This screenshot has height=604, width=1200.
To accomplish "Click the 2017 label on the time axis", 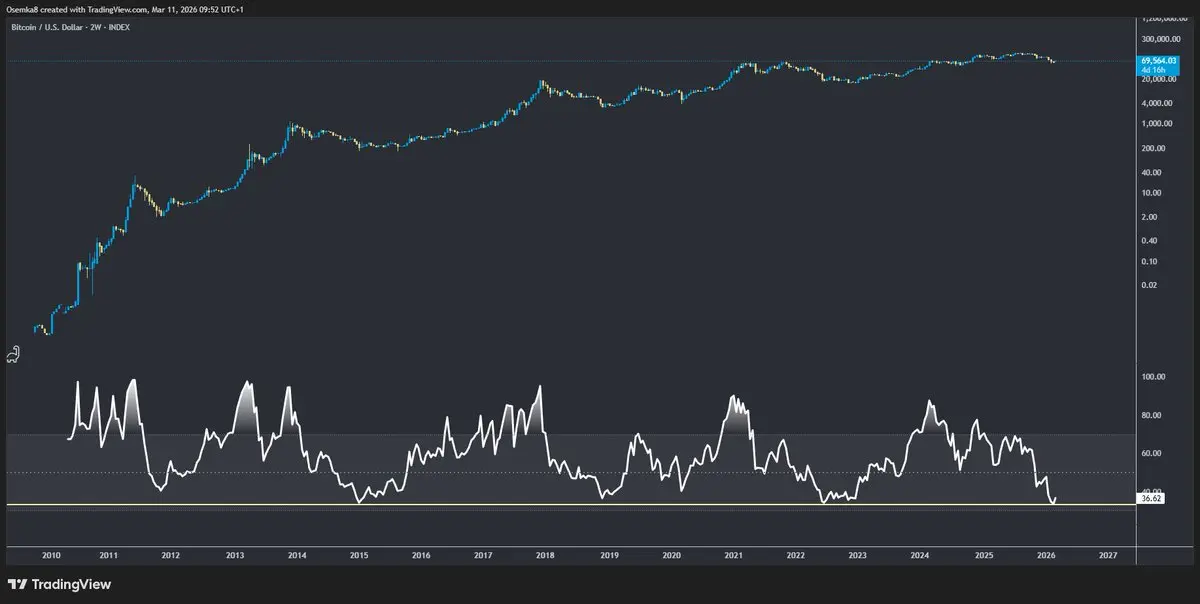I will (483, 554).
